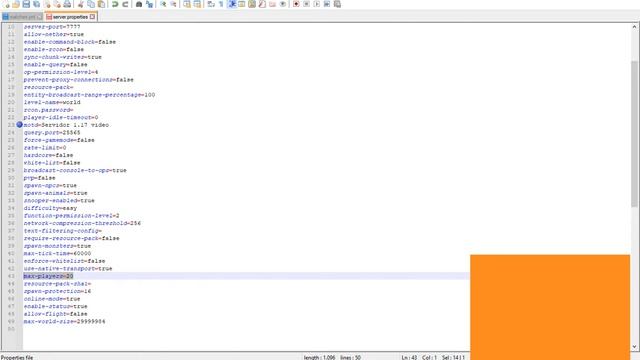Stop macro recording square icon
The height and width of the screenshot is (360, 640).
[307, 4]
